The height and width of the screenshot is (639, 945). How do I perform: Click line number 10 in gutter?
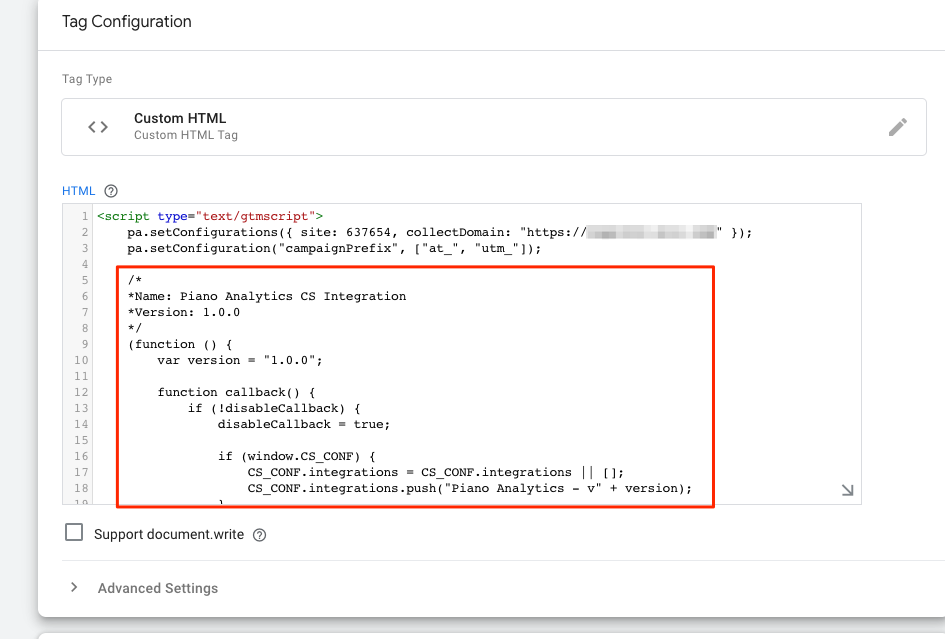click(81, 360)
